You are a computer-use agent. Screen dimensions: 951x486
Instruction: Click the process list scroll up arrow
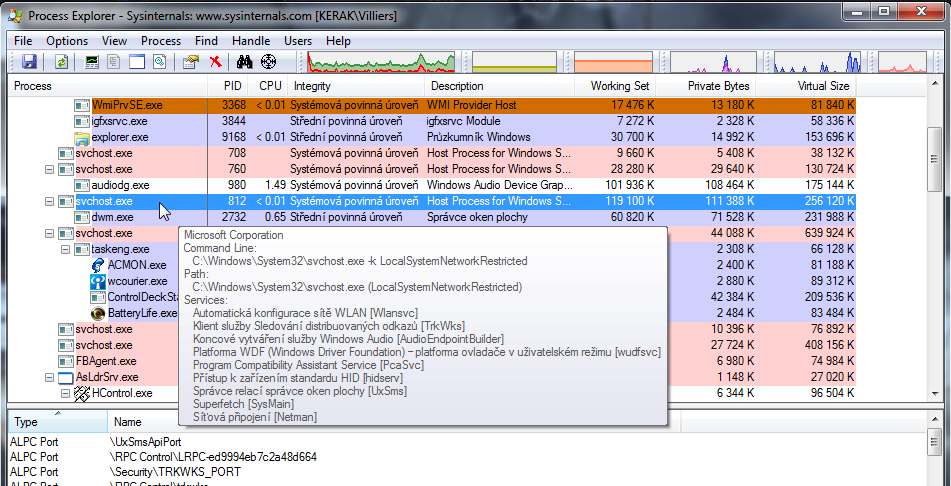pos(935,83)
